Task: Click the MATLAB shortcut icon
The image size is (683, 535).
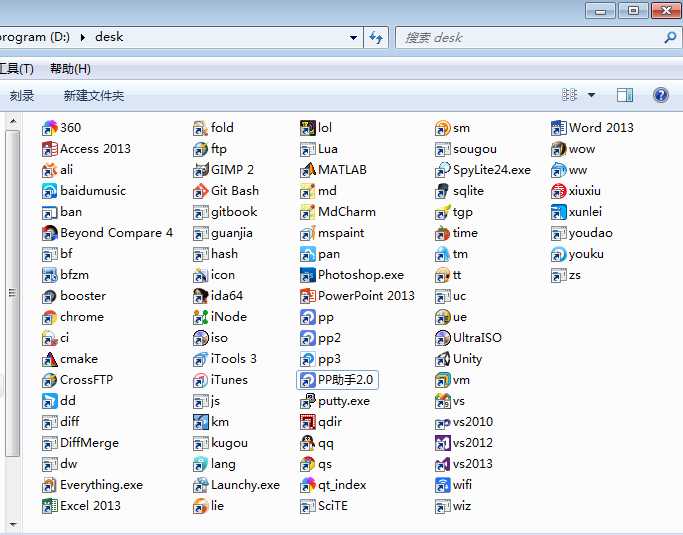Action: pyautogui.click(x=308, y=170)
